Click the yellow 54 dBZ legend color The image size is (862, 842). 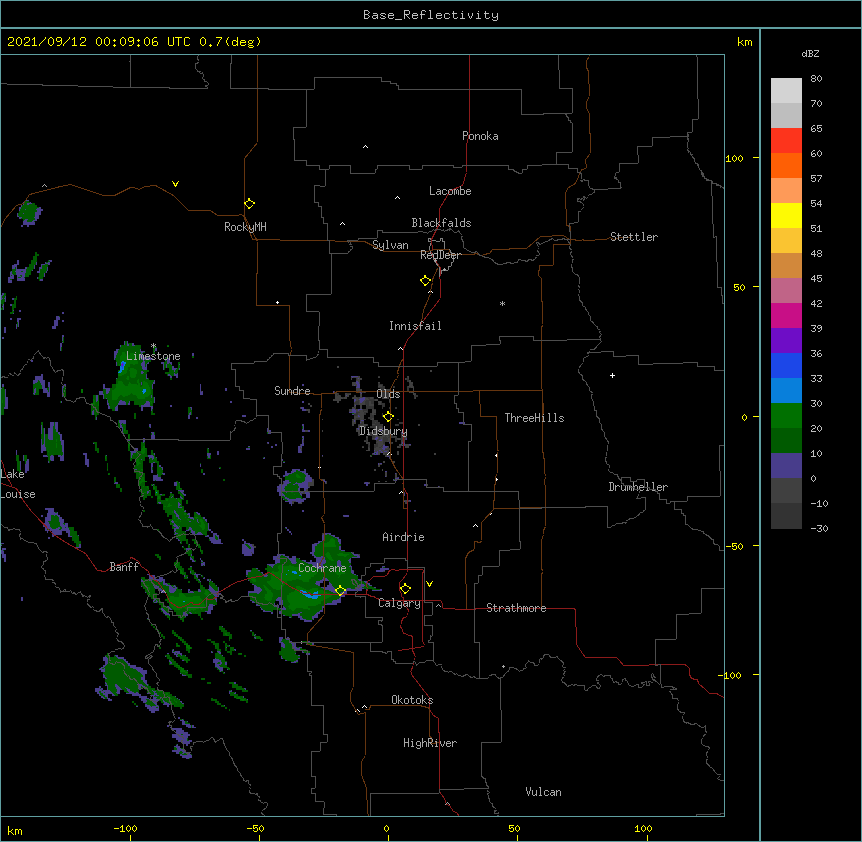coord(786,215)
